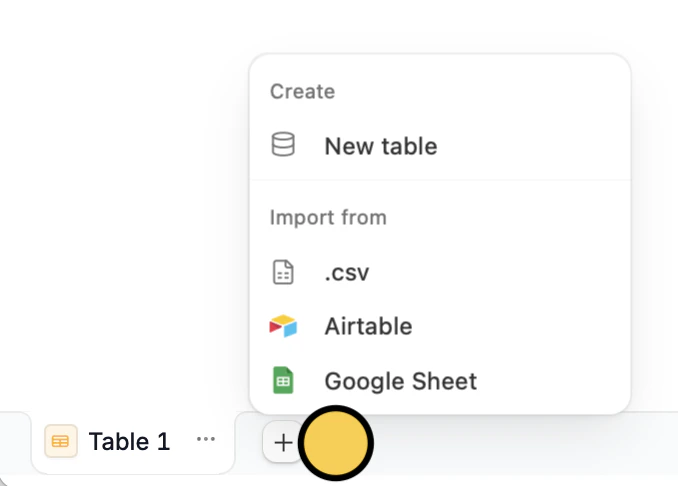
Task: Switch to the Table 1 tab
Action: tap(133, 442)
